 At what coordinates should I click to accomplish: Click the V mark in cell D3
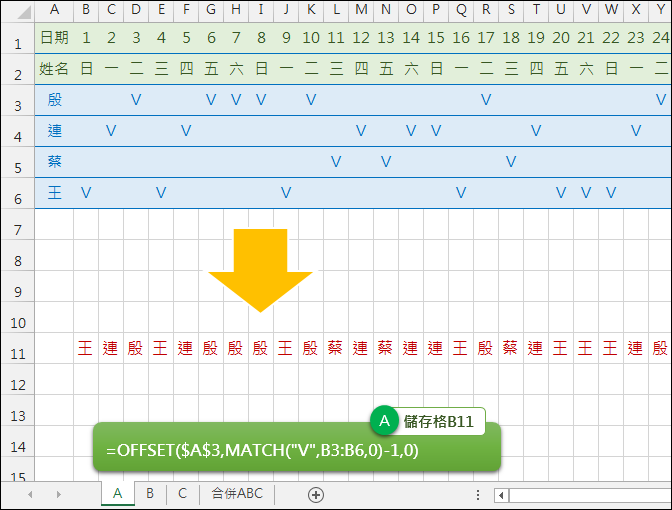[136, 100]
